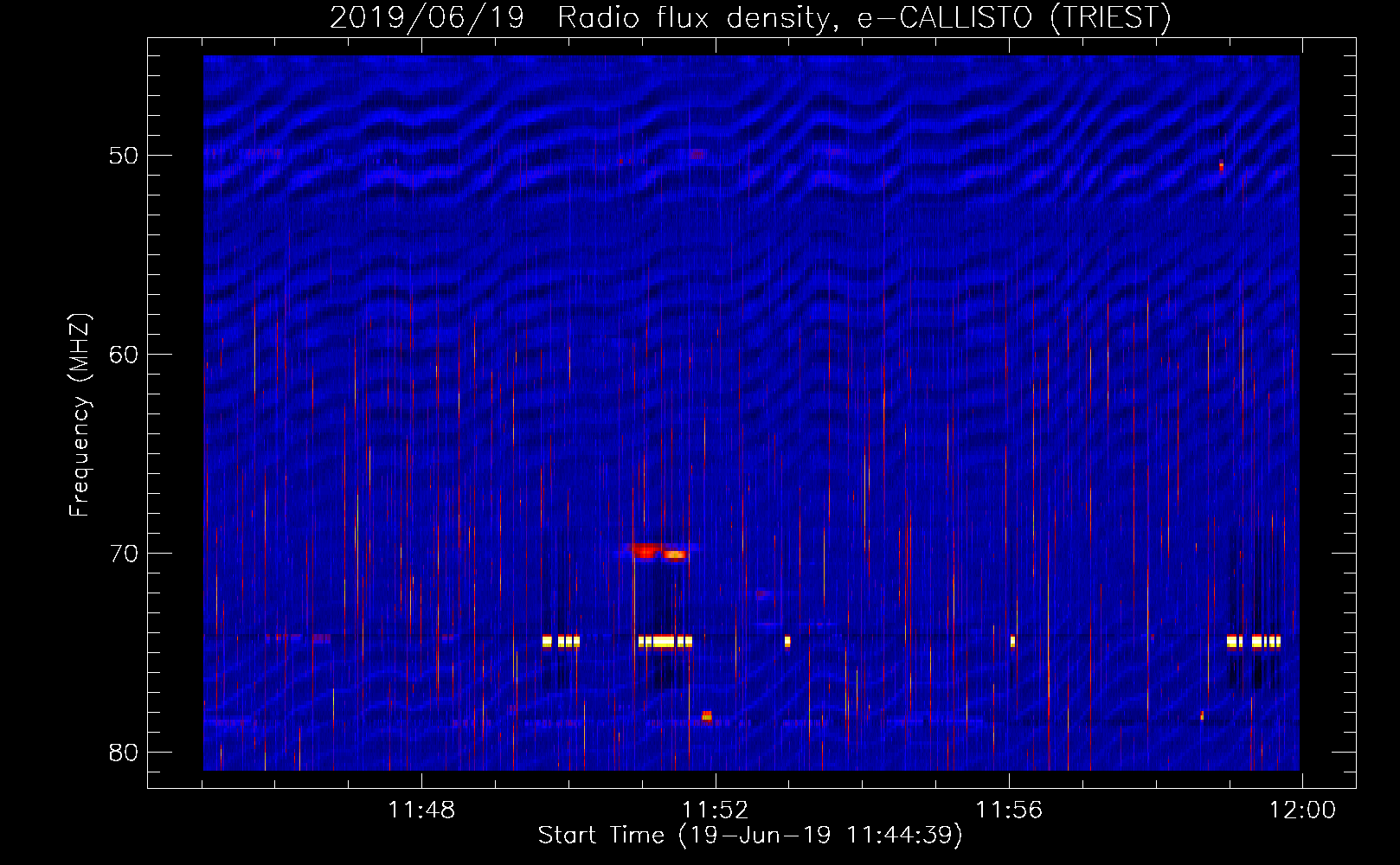Click the 60 frequency tick label
The image size is (1400, 865).
[x=124, y=355]
